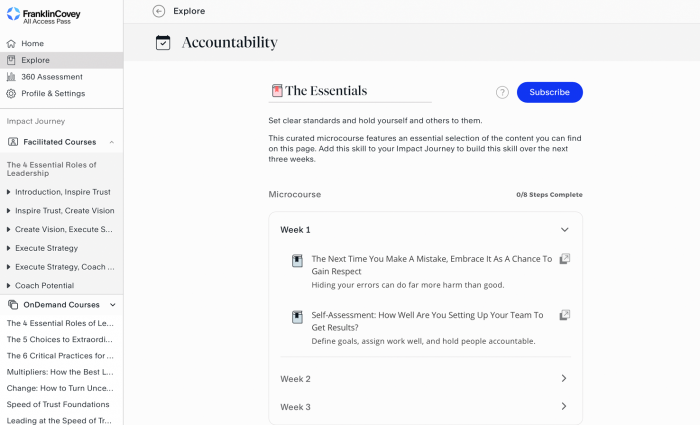Open Speed of Trust Foundations course
Viewport: 700px width, 425px height.
tap(59, 404)
